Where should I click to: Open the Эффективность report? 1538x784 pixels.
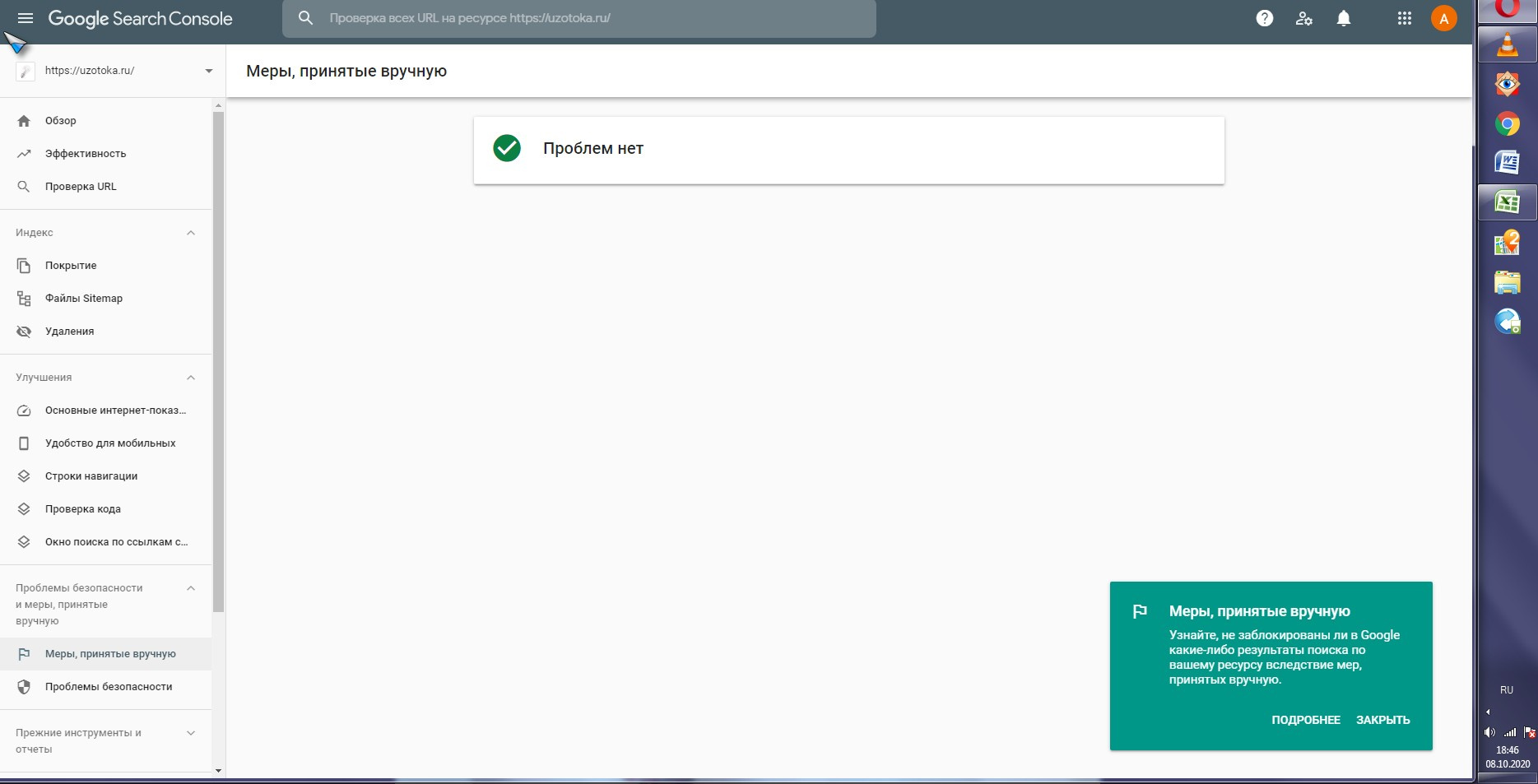point(105,154)
